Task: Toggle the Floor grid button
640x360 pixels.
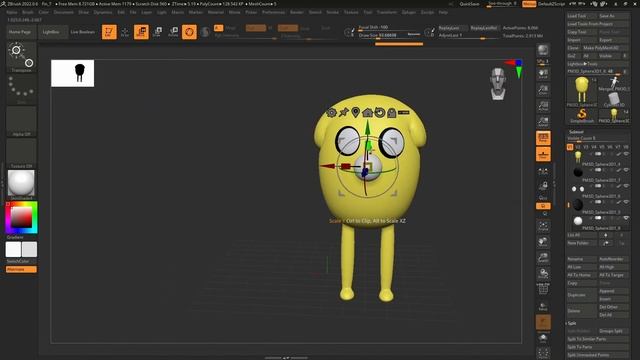Action: (x=543, y=154)
